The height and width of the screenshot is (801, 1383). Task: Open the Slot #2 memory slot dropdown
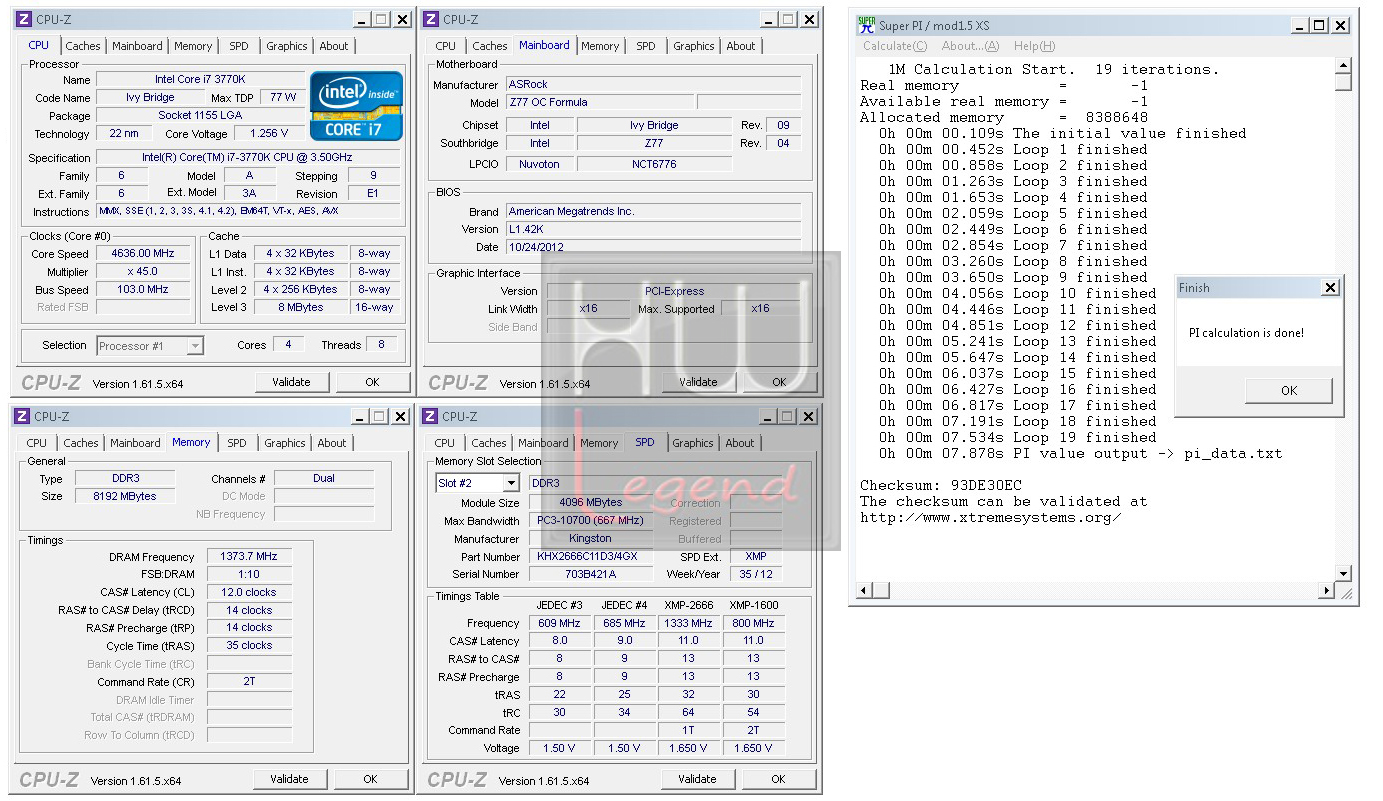[511, 483]
